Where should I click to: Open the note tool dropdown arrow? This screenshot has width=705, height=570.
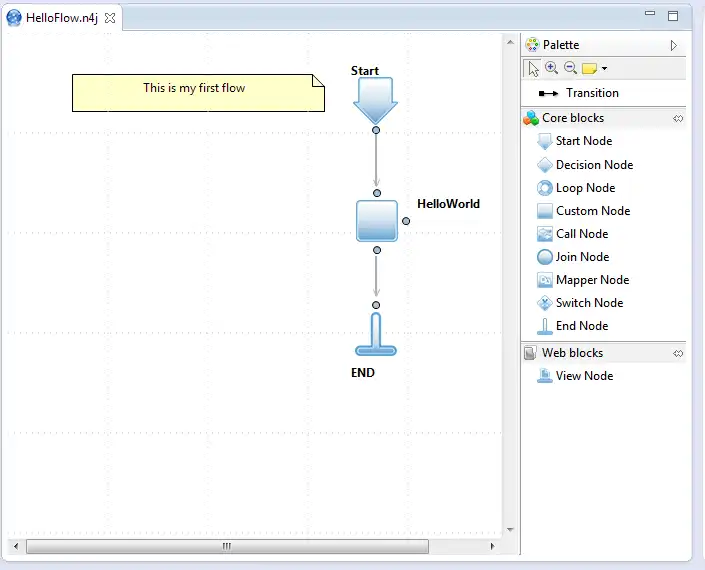point(604,68)
